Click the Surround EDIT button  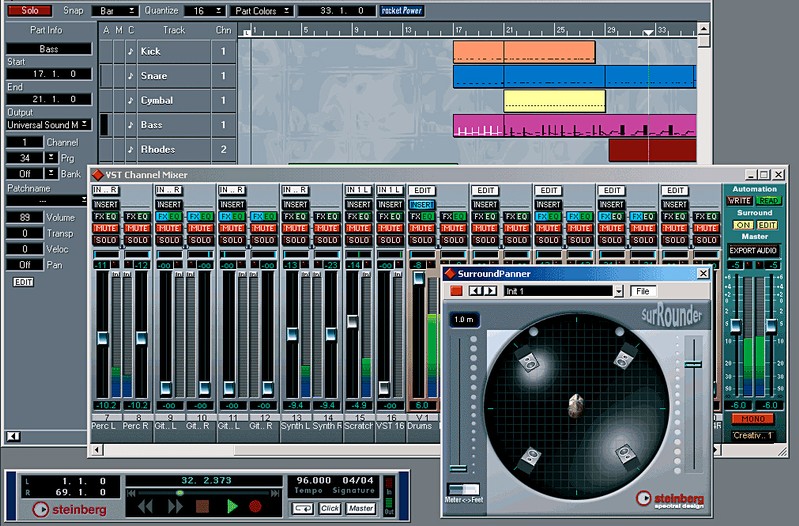tap(767, 225)
